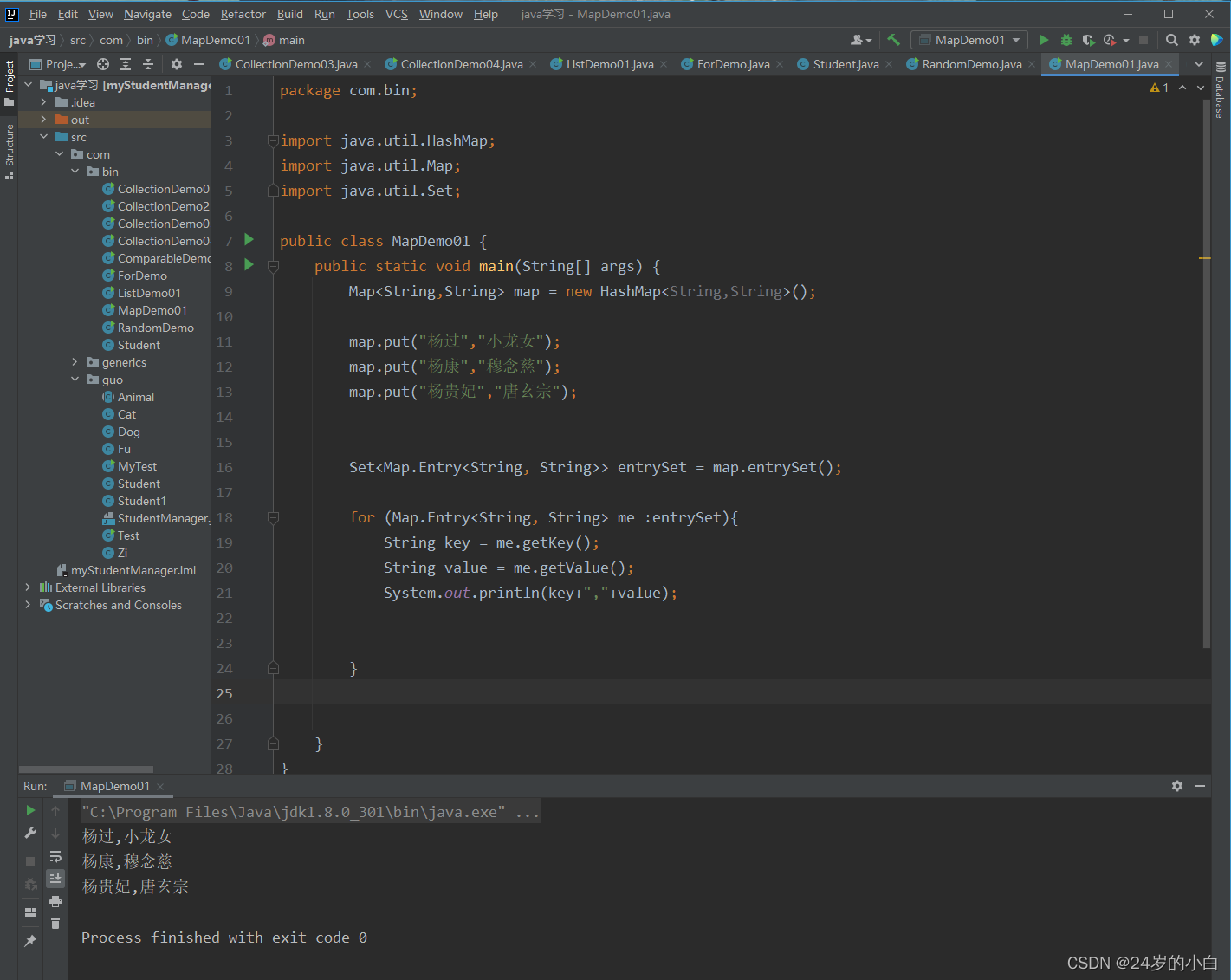
Task: Collapse the bin package
Action: [x=75, y=172]
